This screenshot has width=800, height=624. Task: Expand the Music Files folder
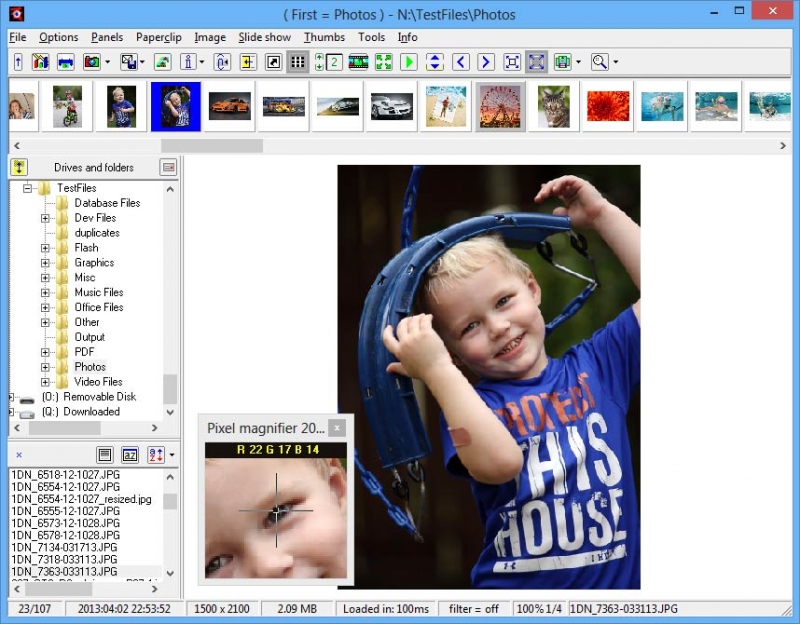(x=45, y=293)
